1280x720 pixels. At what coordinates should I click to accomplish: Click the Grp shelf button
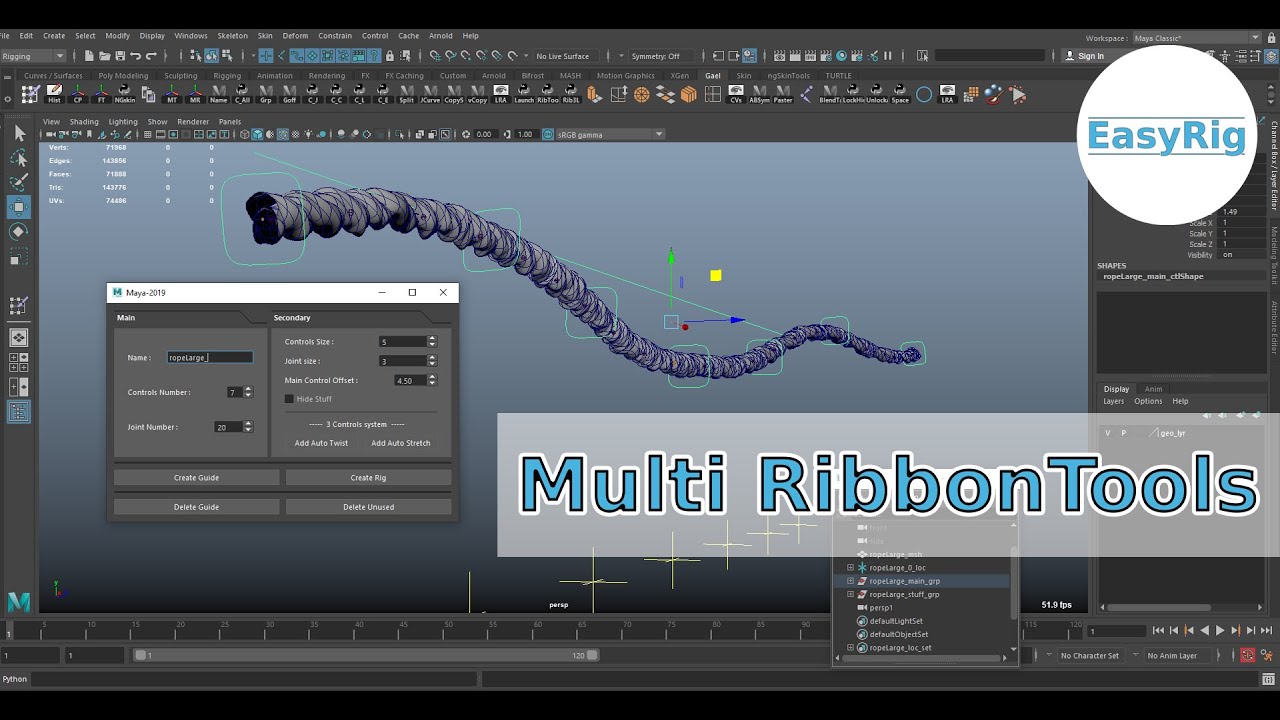point(266,95)
